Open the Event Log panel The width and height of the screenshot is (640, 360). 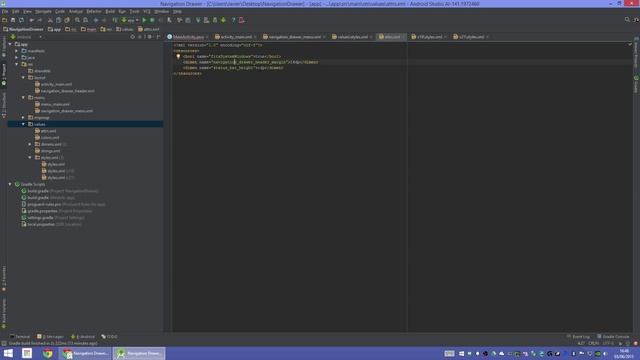point(578,337)
